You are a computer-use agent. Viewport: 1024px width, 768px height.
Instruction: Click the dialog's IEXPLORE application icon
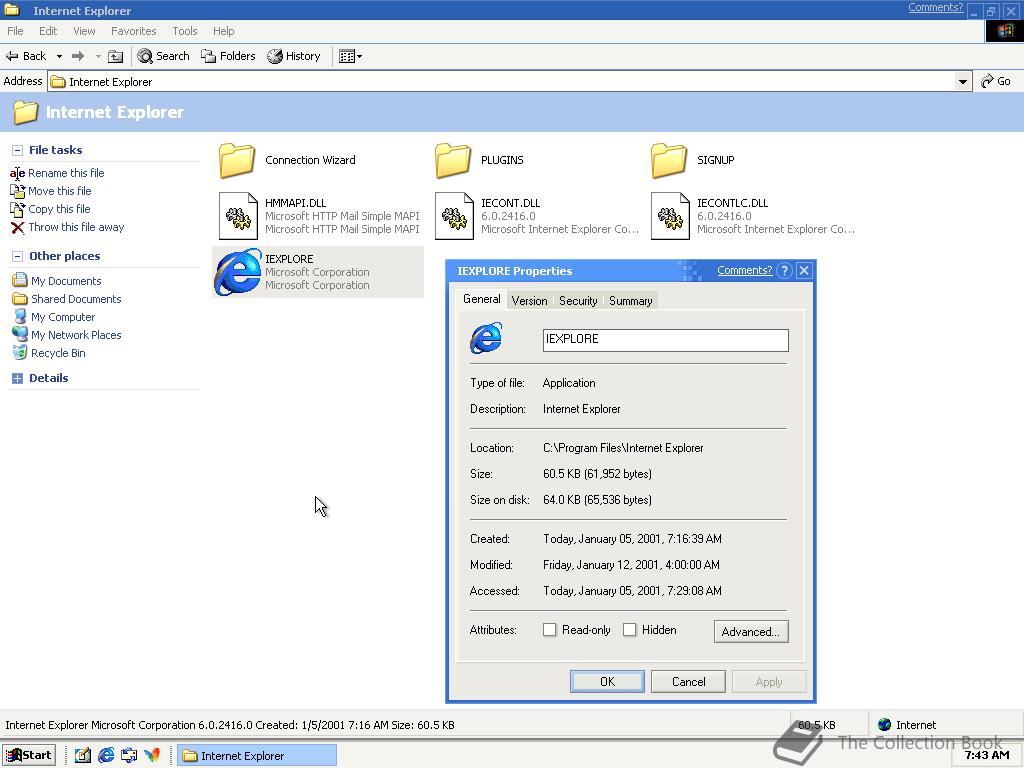[x=486, y=338]
